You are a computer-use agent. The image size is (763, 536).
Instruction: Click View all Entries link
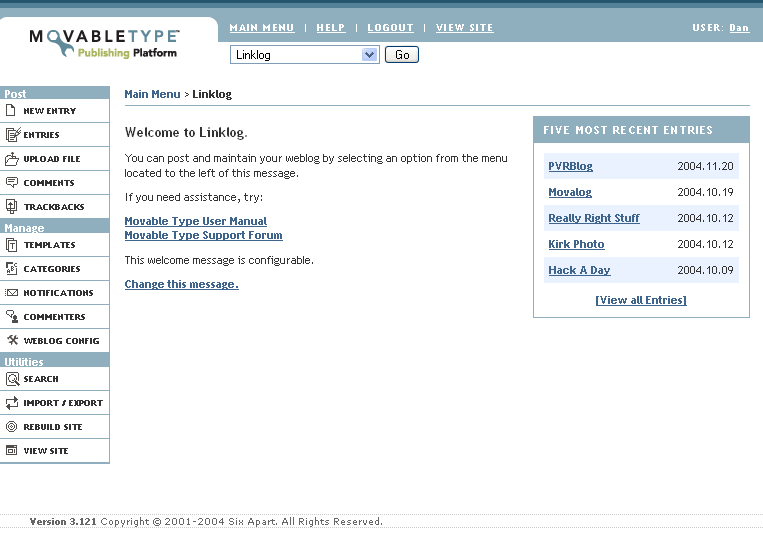point(640,300)
